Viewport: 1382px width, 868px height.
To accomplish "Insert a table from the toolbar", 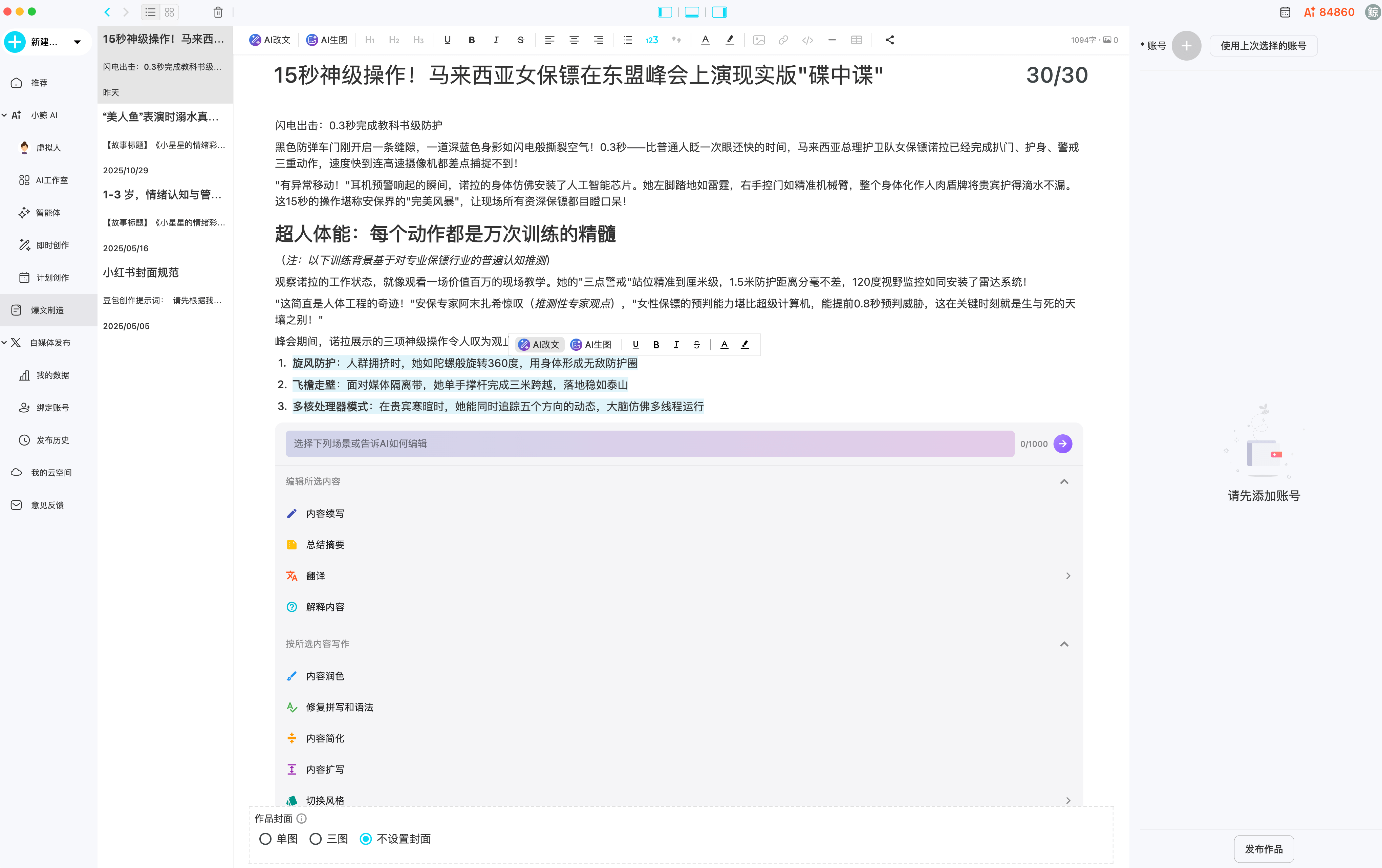I will pyautogui.click(x=856, y=40).
